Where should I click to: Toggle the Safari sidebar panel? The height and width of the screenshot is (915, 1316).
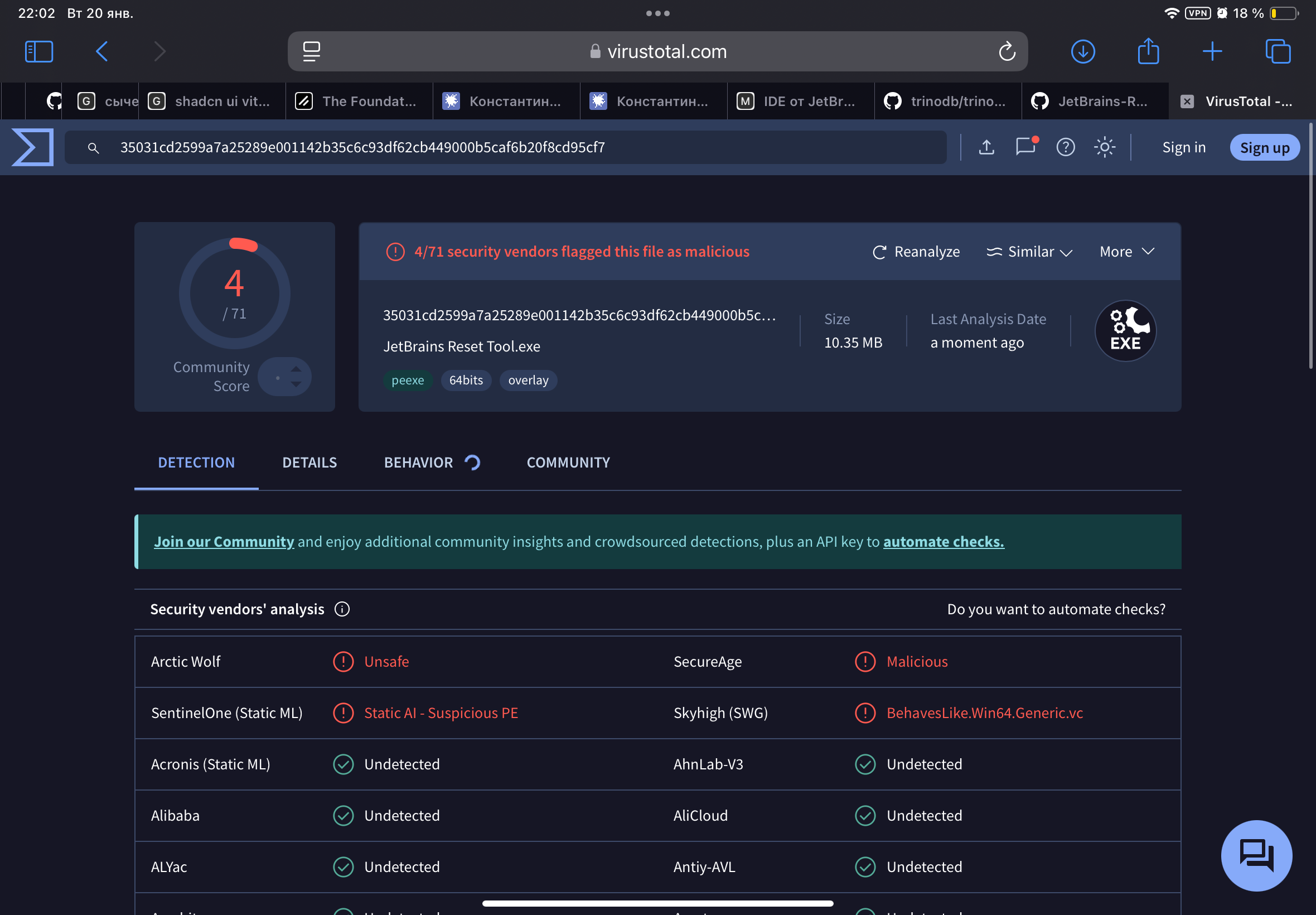39,51
